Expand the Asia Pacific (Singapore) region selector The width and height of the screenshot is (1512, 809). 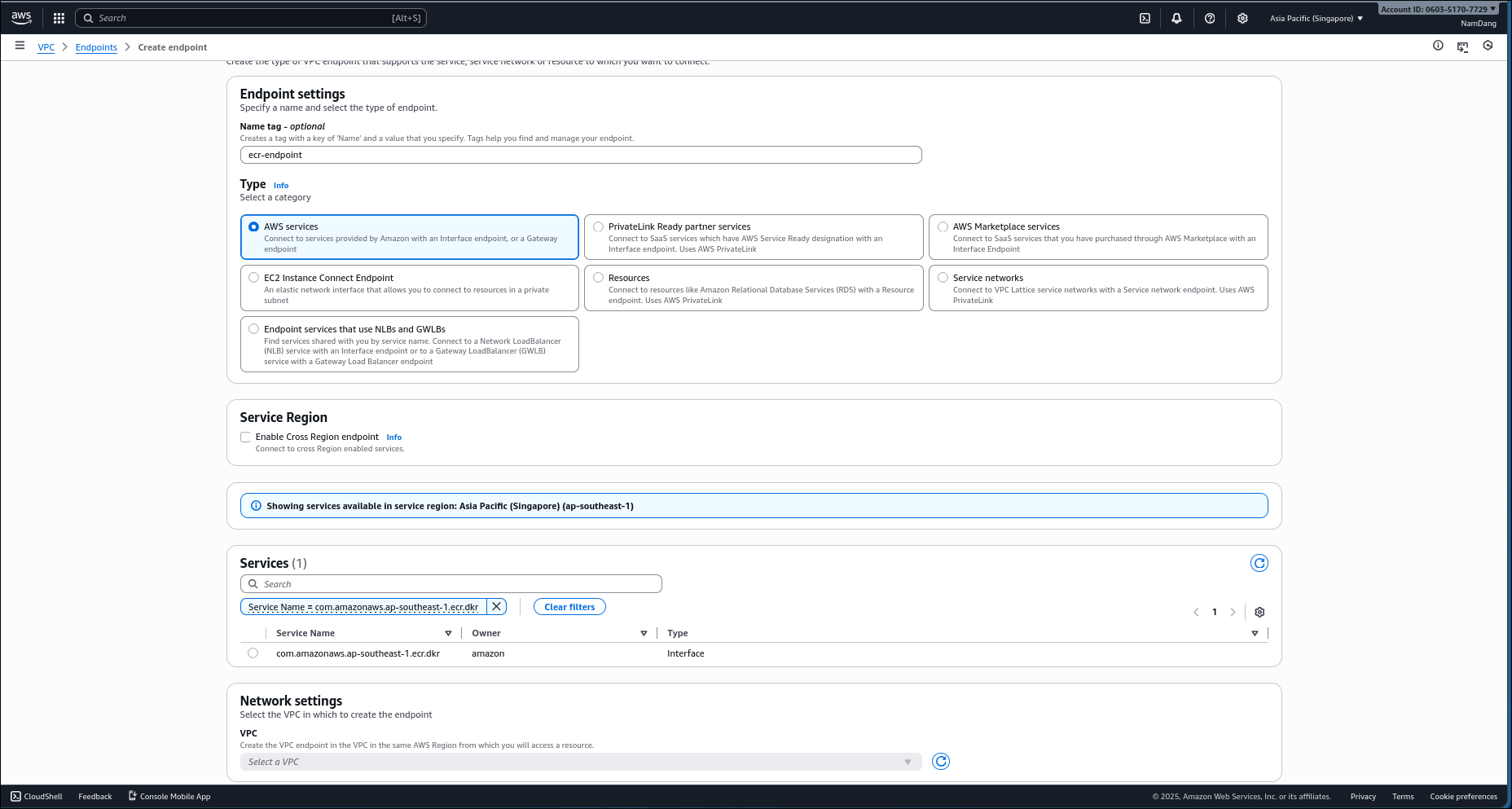(x=1316, y=18)
